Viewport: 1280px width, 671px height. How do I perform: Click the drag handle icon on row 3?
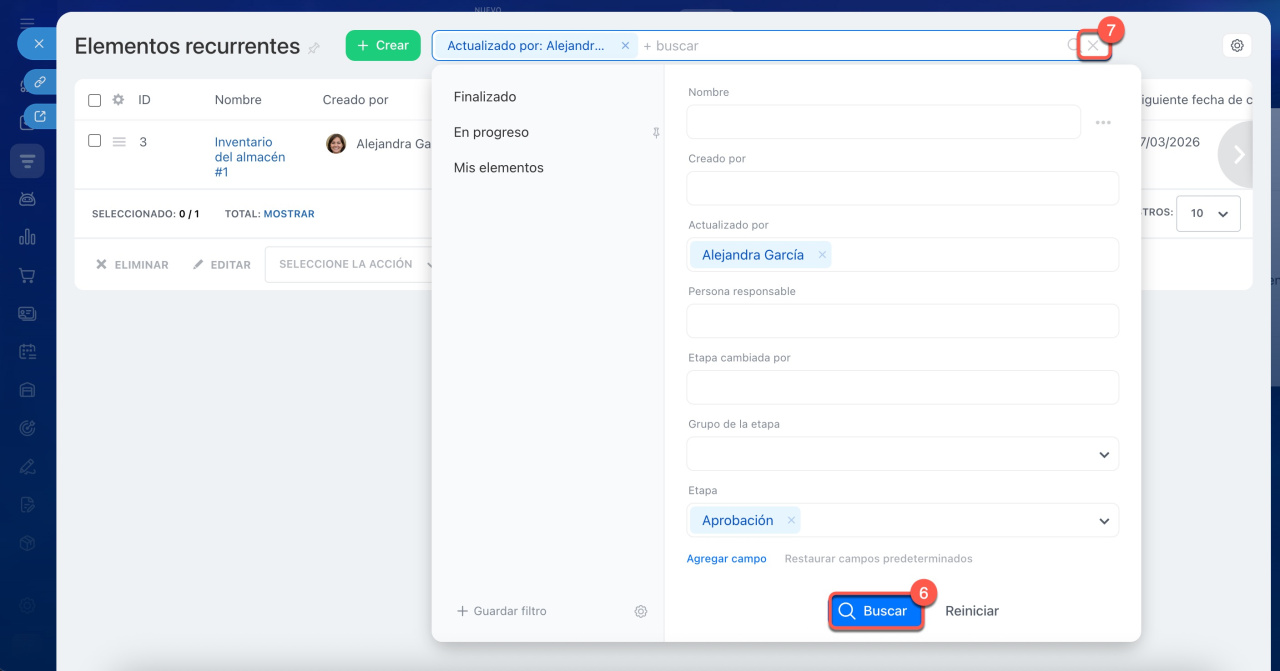[119, 142]
